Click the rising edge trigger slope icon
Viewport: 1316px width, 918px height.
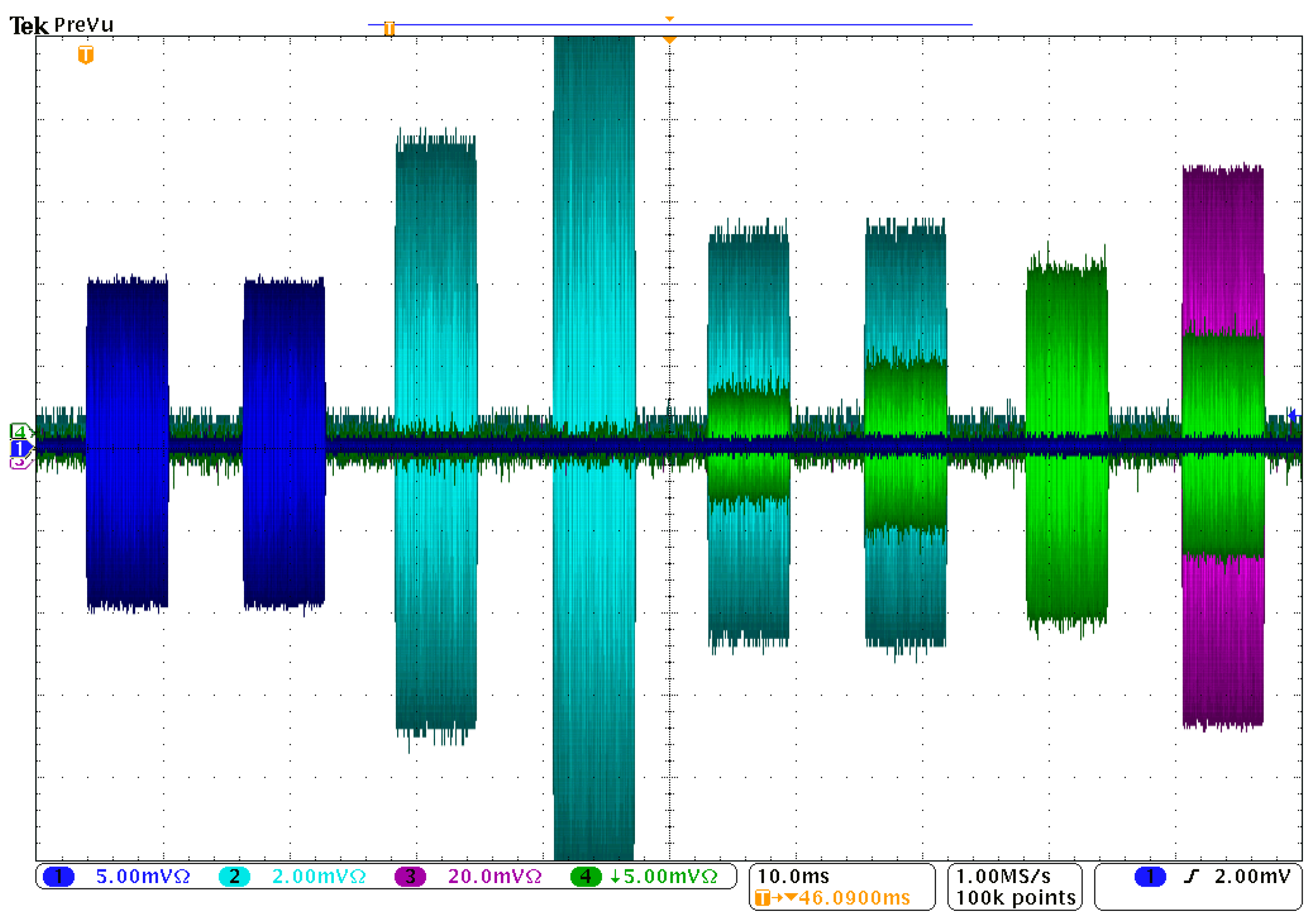[x=1192, y=876]
